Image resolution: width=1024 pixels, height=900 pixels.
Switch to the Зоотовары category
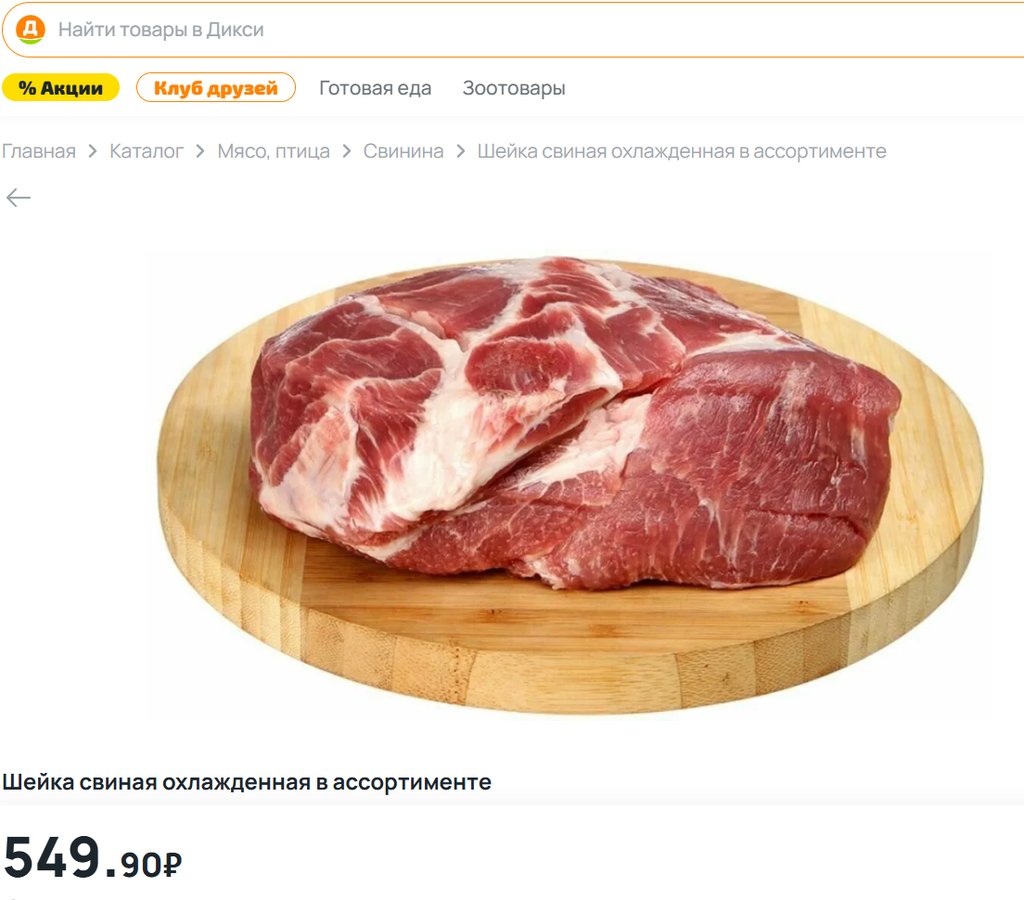point(514,88)
